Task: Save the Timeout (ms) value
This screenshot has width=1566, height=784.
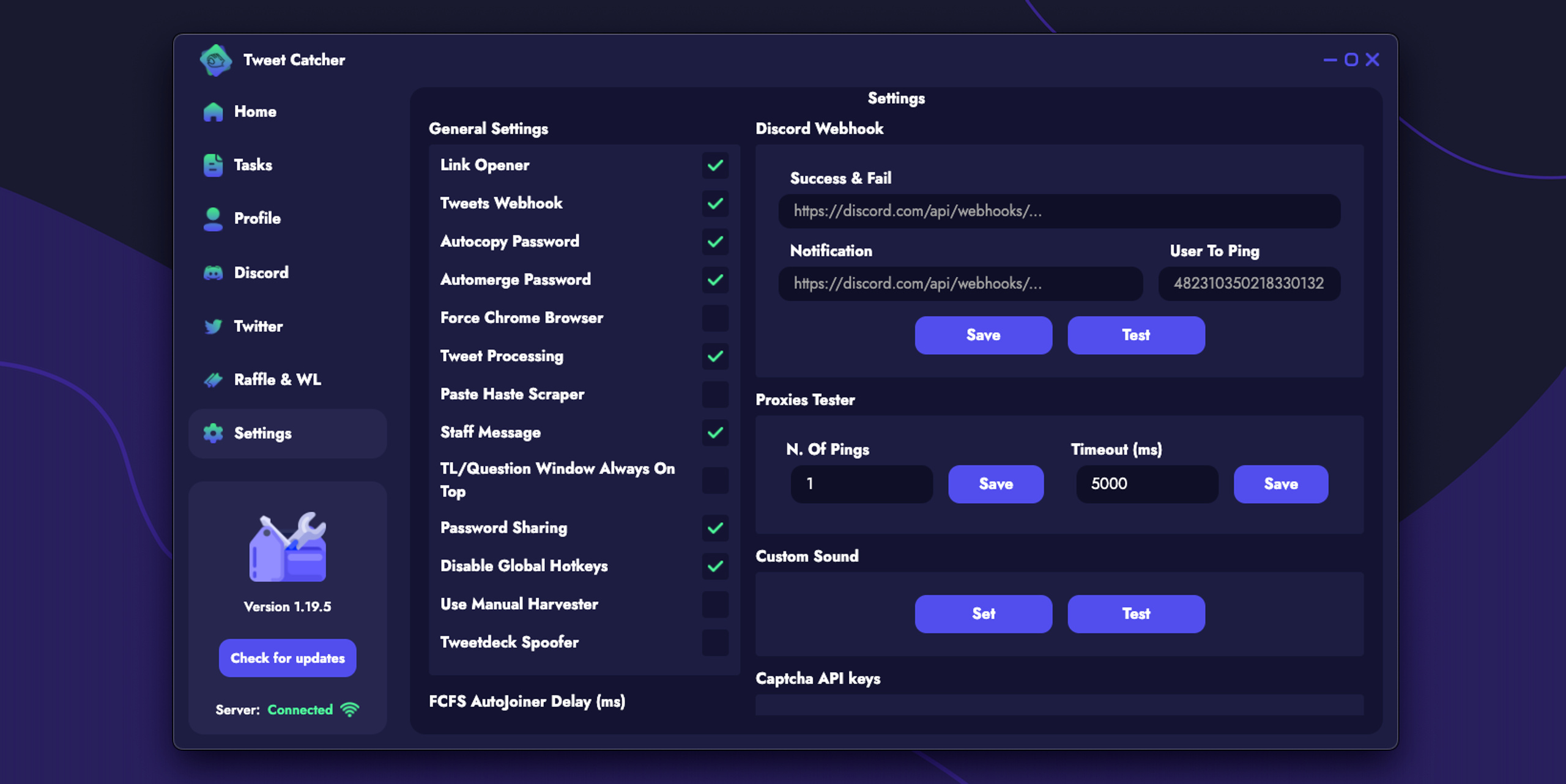Action: (1281, 484)
